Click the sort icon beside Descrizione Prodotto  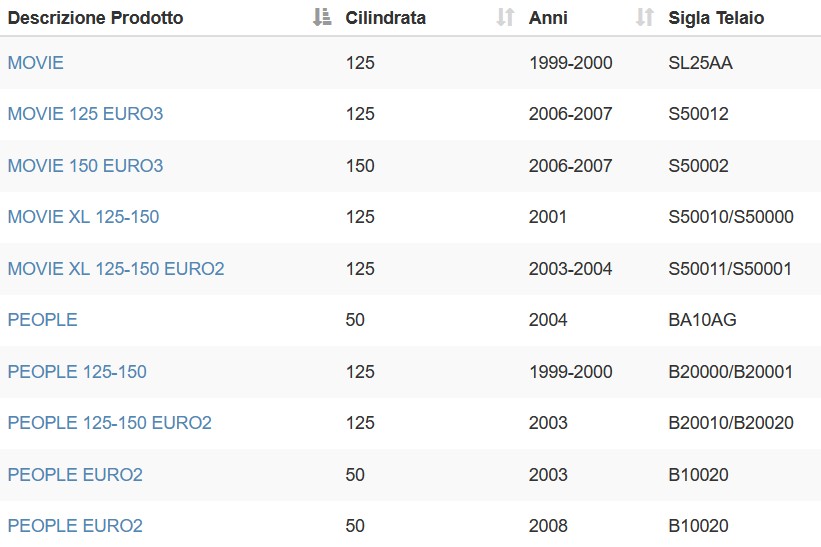click(x=322, y=17)
